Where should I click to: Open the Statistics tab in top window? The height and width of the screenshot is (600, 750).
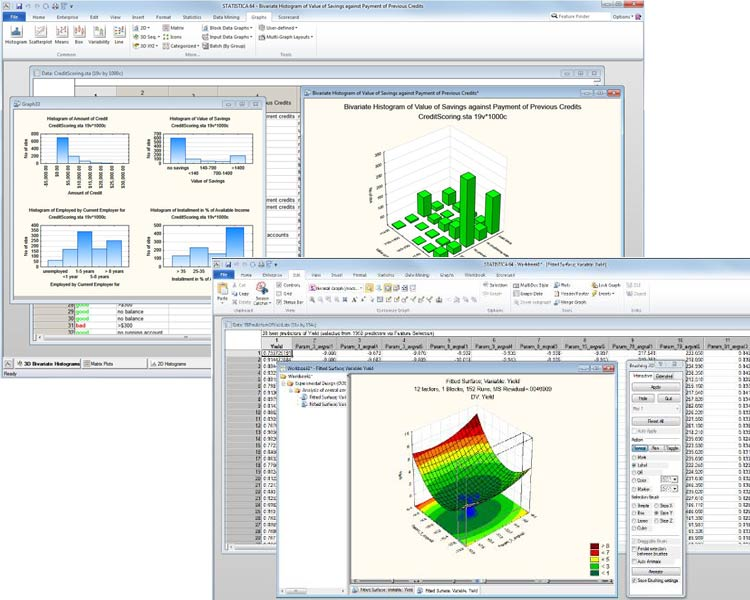coord(192,17)
